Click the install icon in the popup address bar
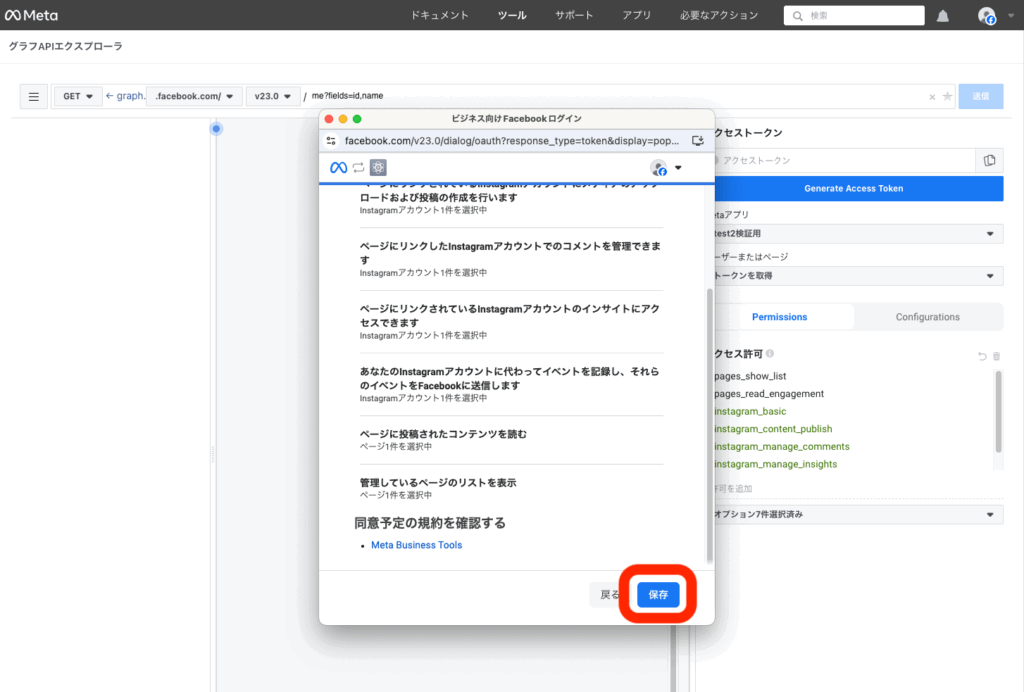Screen dimensions: 1024x692 697,140
